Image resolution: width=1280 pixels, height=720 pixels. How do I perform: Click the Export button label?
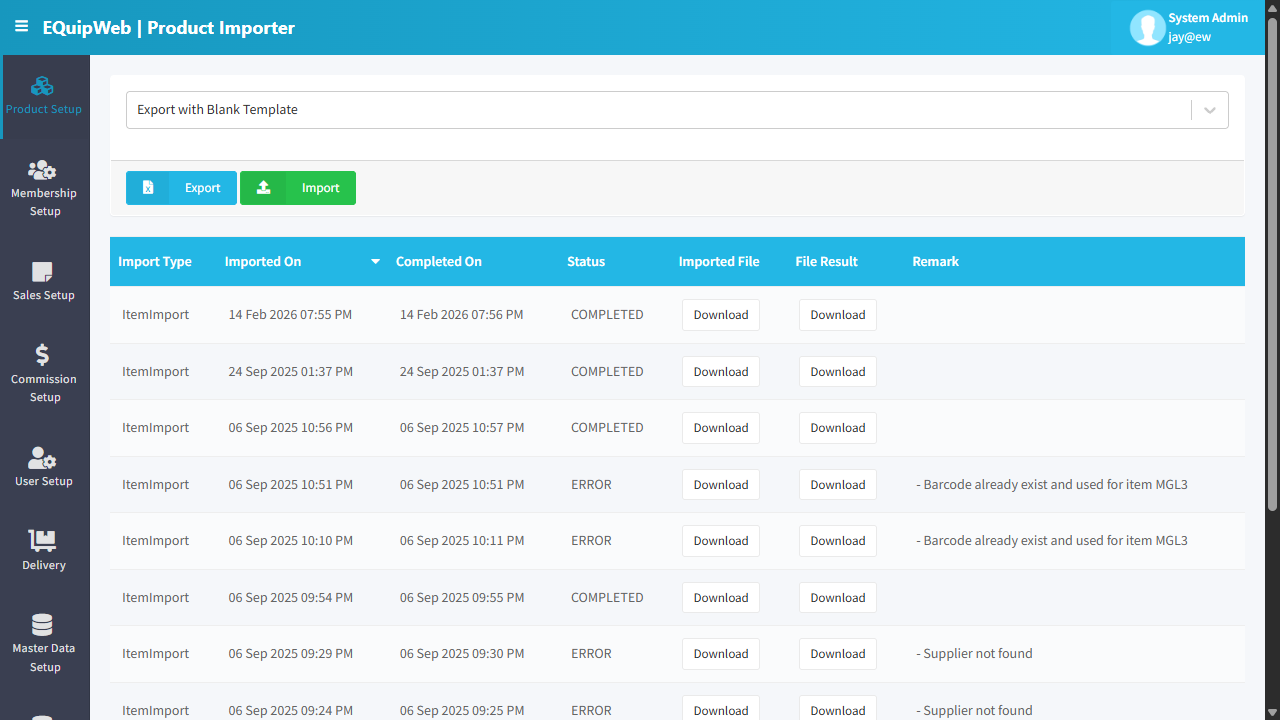click(x=203, y=188)
